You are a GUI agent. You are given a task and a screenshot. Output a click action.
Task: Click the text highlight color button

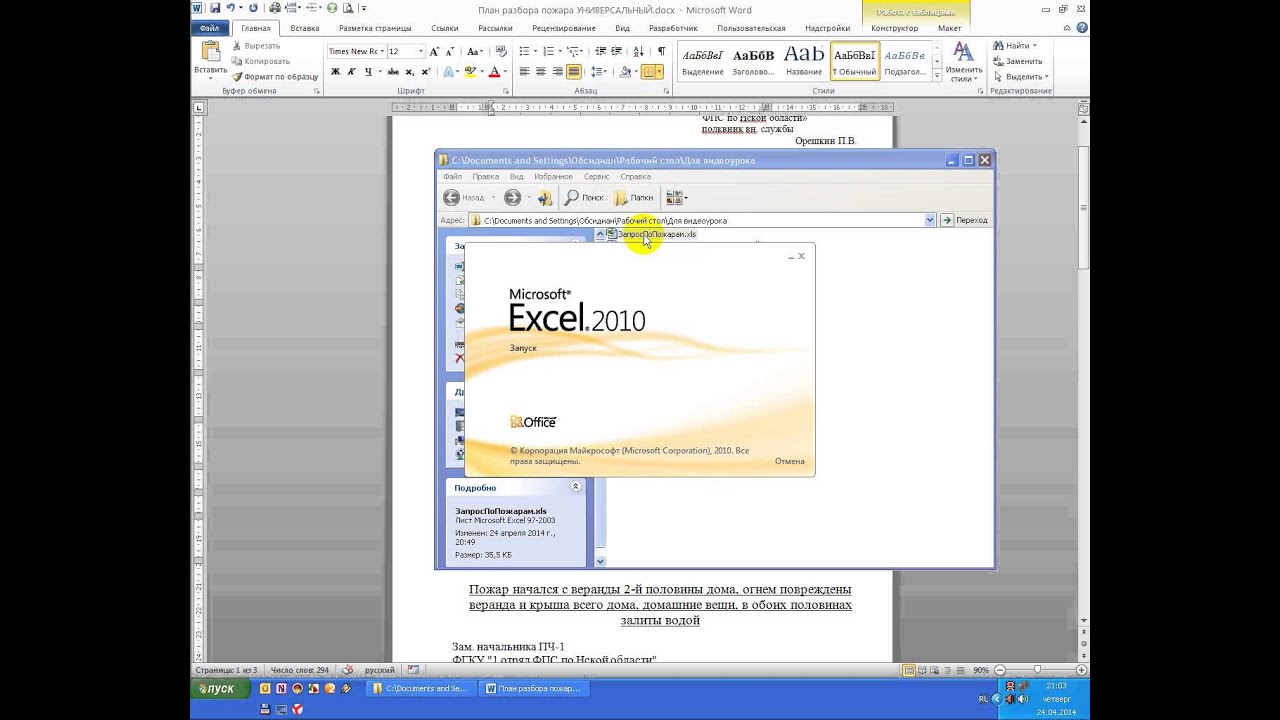click(469, 72)
